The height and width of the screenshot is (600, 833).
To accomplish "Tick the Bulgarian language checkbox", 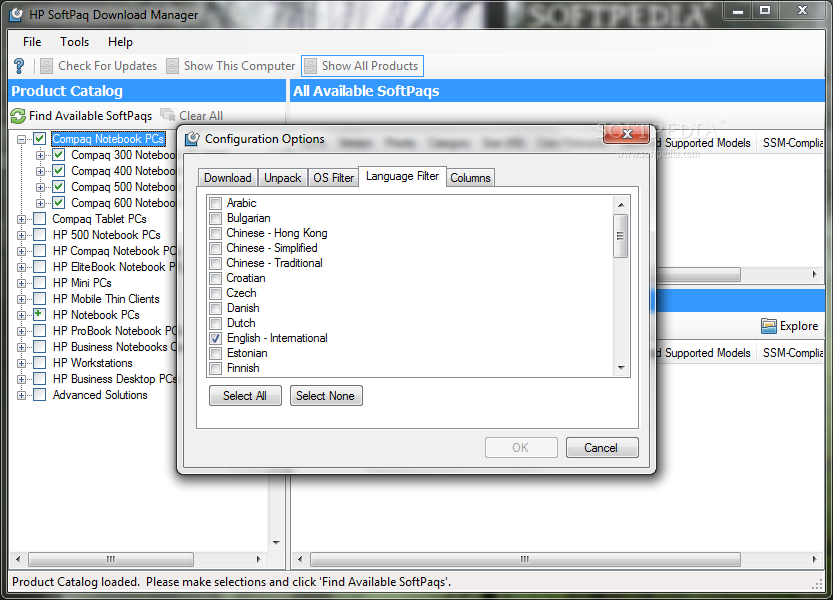I will pyautogui.click(x=216, y=218).
